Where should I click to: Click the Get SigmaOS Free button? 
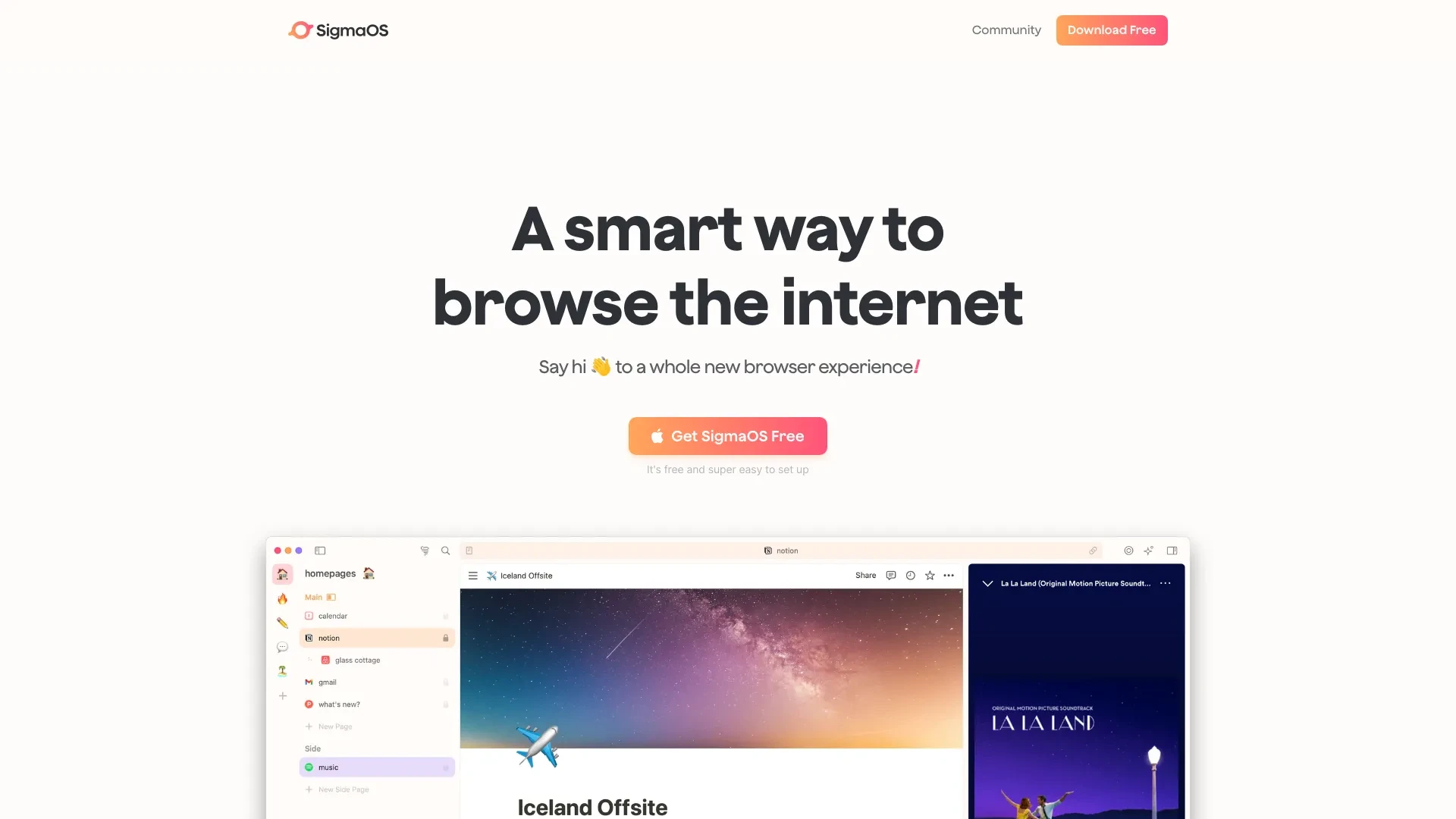728,436
